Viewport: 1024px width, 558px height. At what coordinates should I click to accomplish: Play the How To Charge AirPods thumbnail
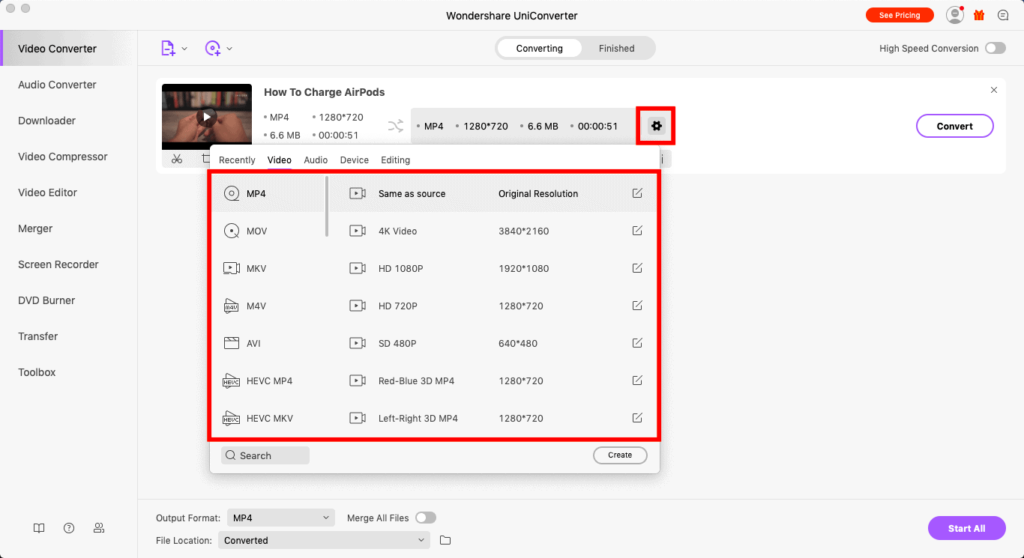click(207, 117)
